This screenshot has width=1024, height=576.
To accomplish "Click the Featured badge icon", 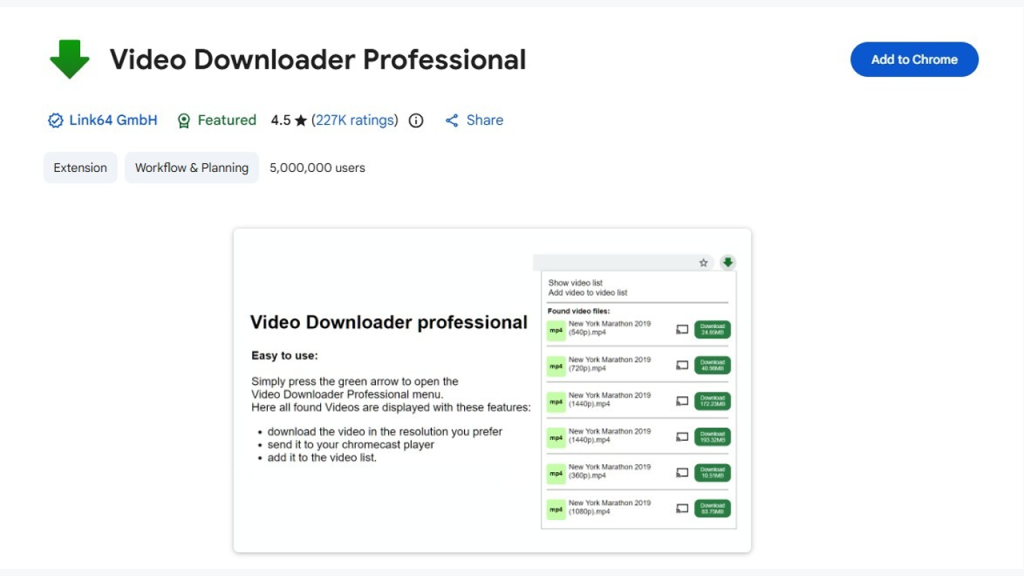I will (x=184, y=121).
